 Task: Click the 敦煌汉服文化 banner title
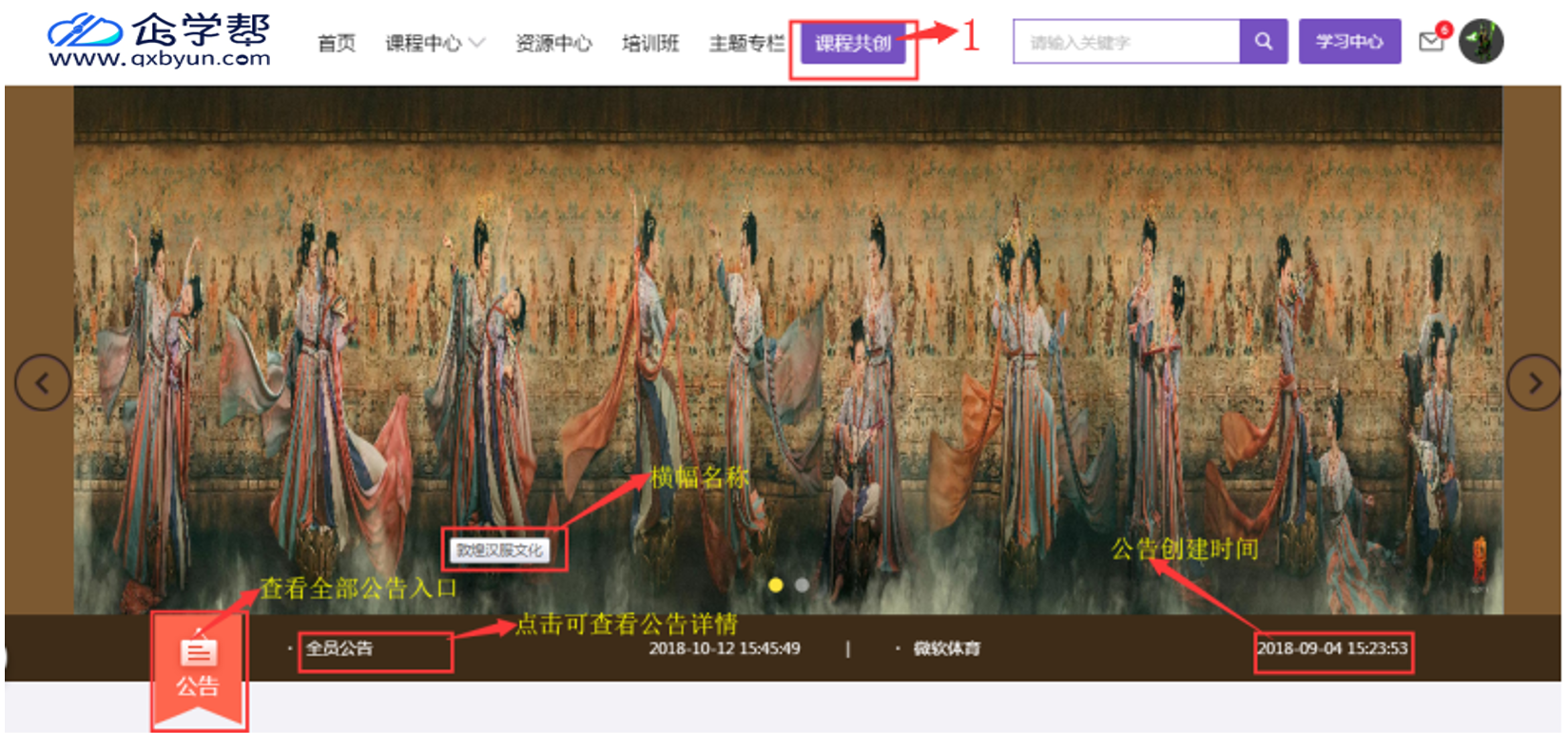[499, 550]
